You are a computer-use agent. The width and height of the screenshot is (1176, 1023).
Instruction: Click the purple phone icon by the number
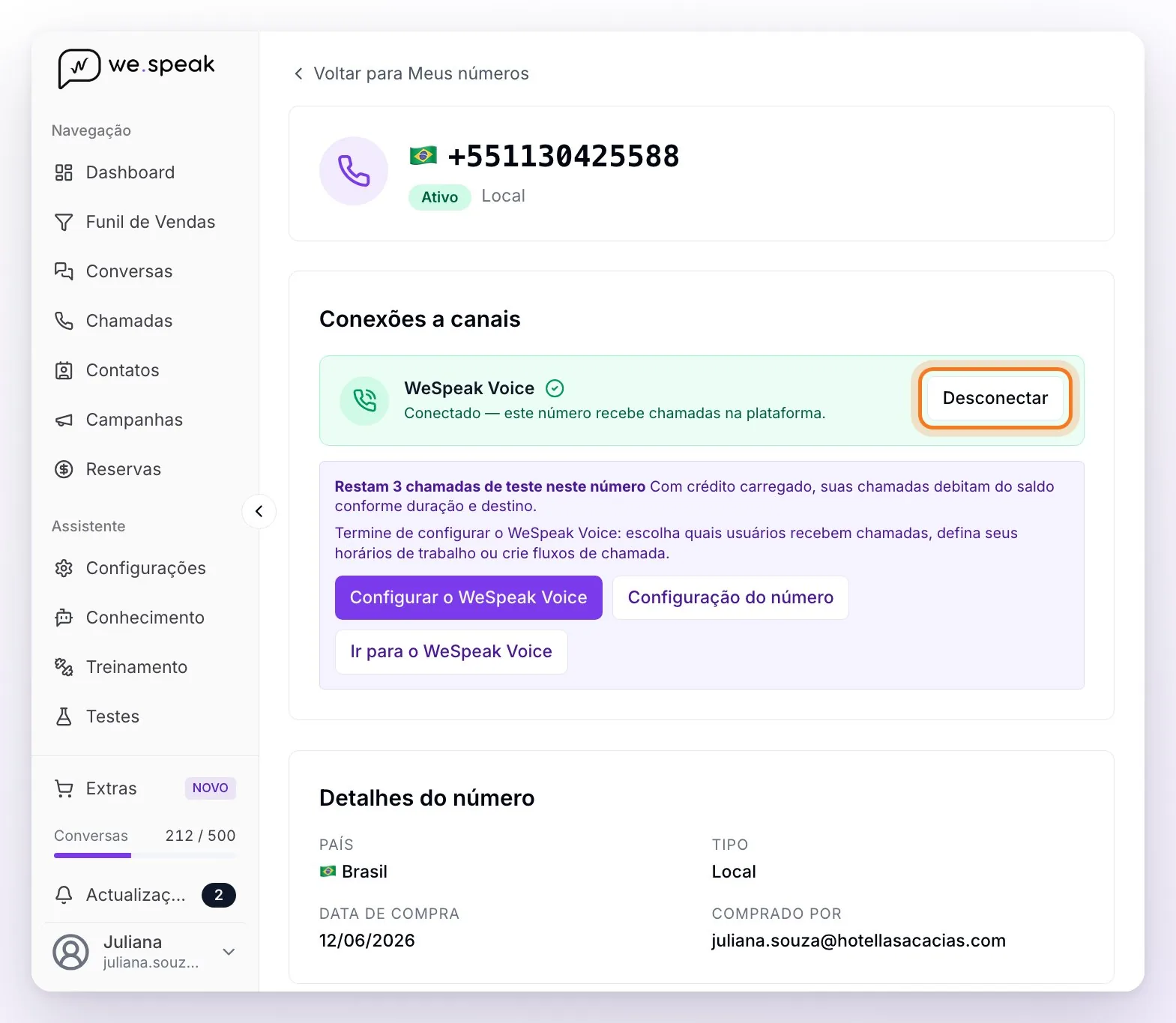click(x=354, y=171)
